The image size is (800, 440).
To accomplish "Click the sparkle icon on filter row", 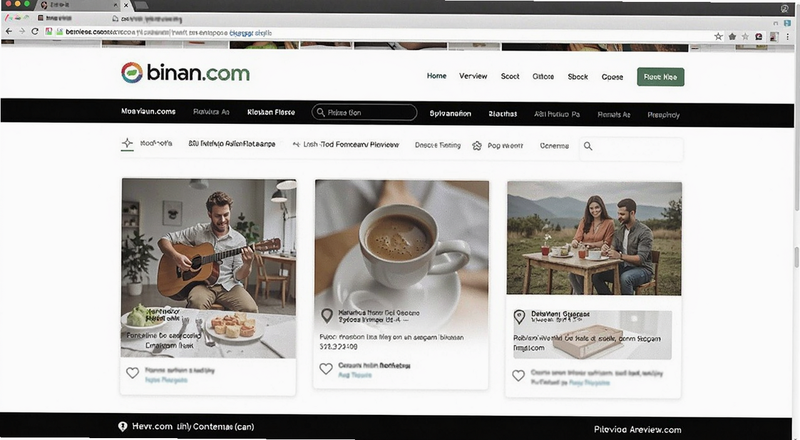I will coord(127,143).
